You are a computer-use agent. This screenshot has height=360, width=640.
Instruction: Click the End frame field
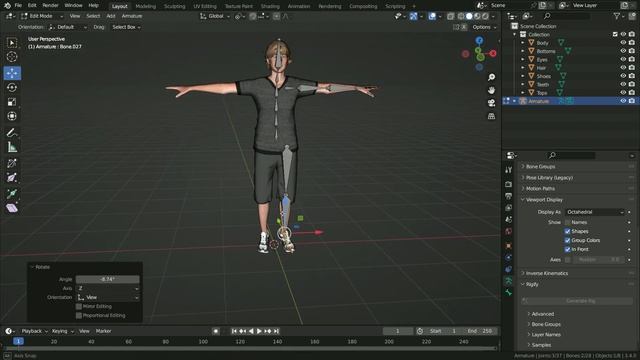coord(481,331)
